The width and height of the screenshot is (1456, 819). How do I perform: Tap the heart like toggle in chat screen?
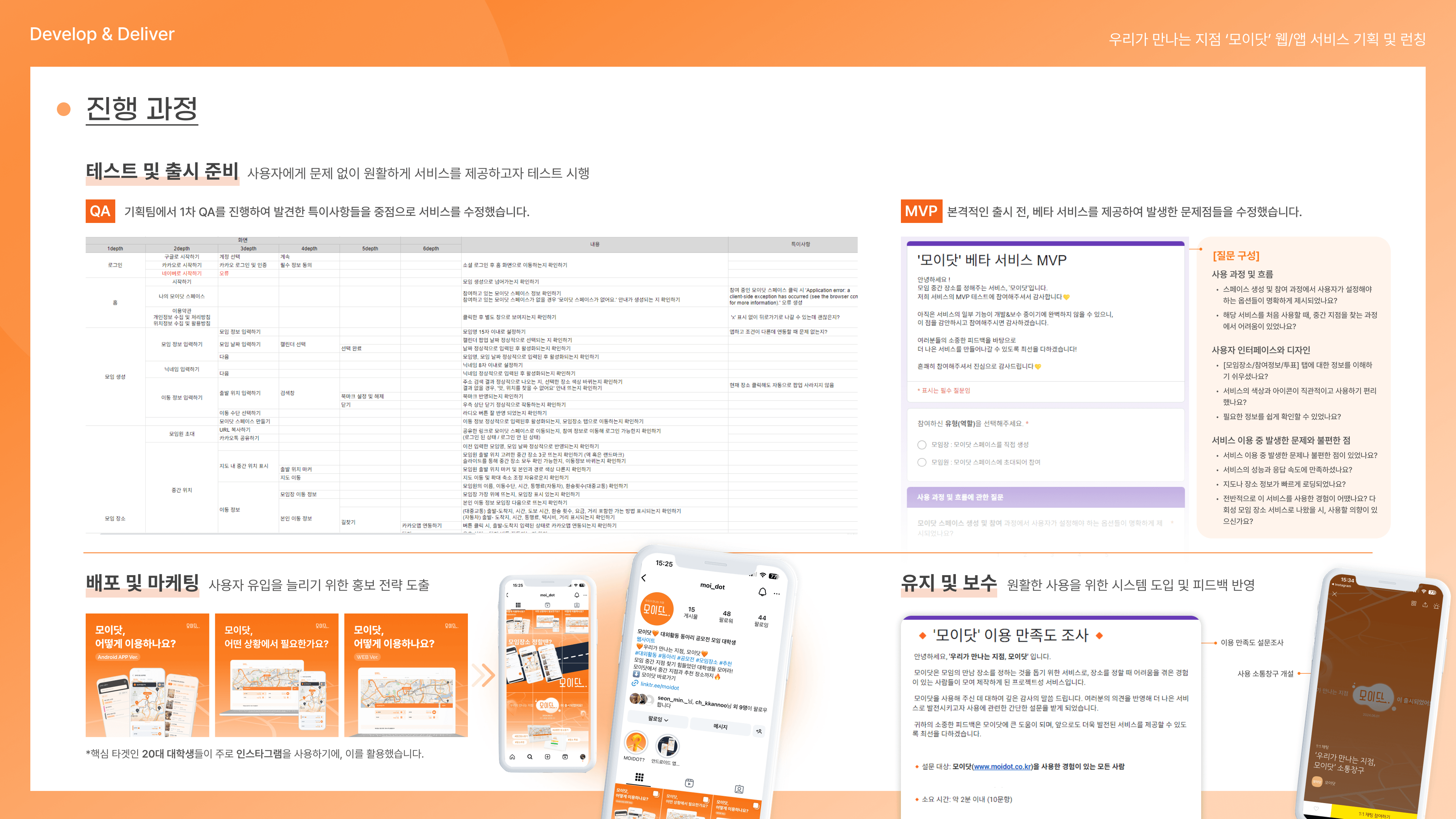(x=1316, y=808)
